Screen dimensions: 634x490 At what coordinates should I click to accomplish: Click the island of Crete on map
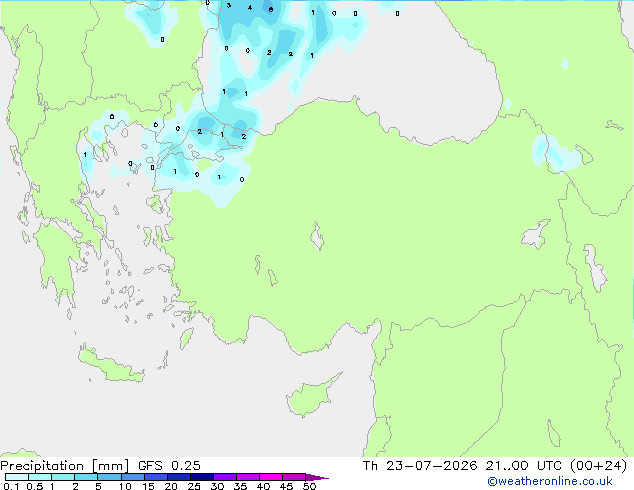pos(111,366)
